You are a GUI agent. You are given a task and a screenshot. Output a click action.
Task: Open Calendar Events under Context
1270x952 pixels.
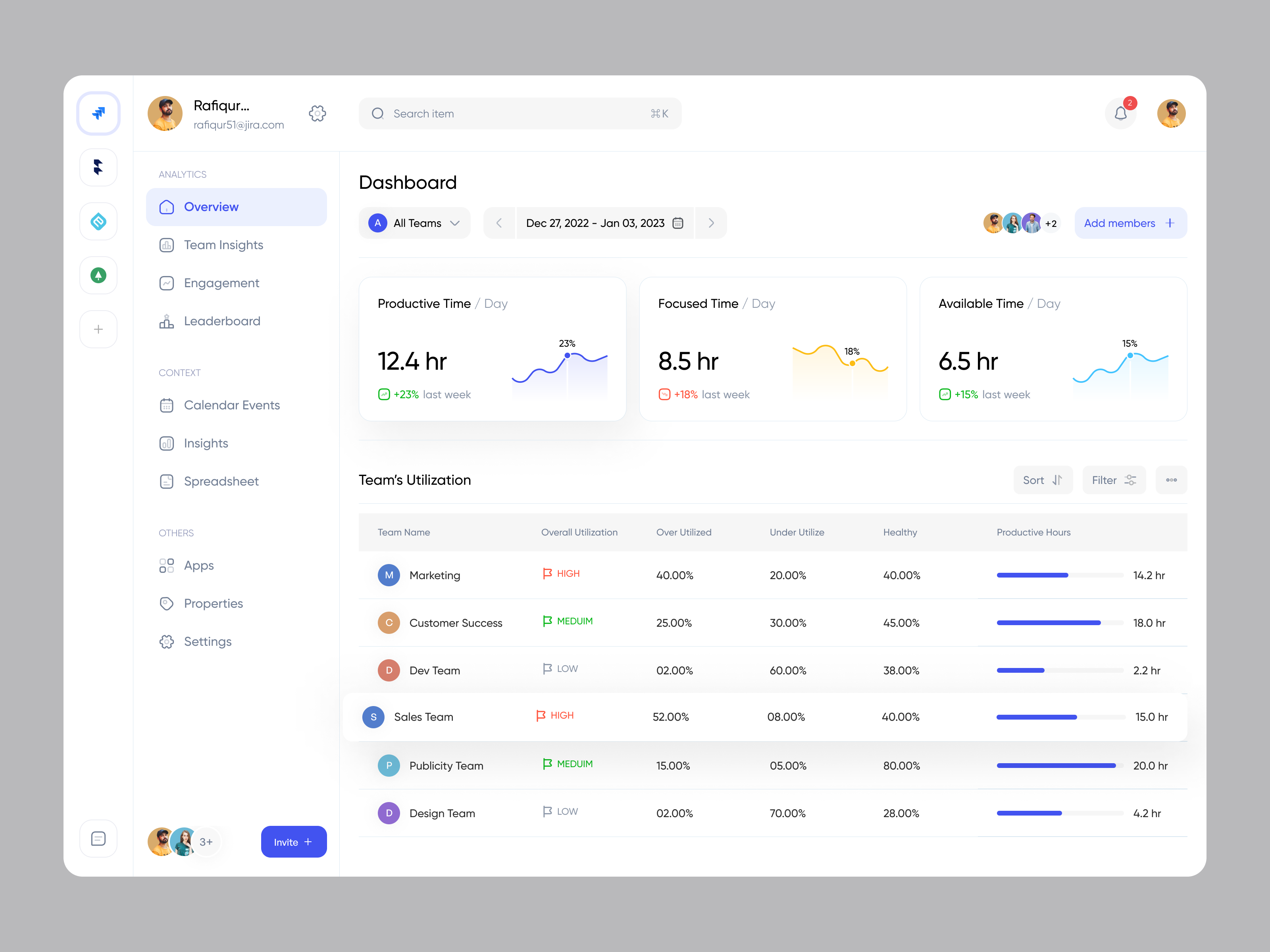tap(231, 405)
